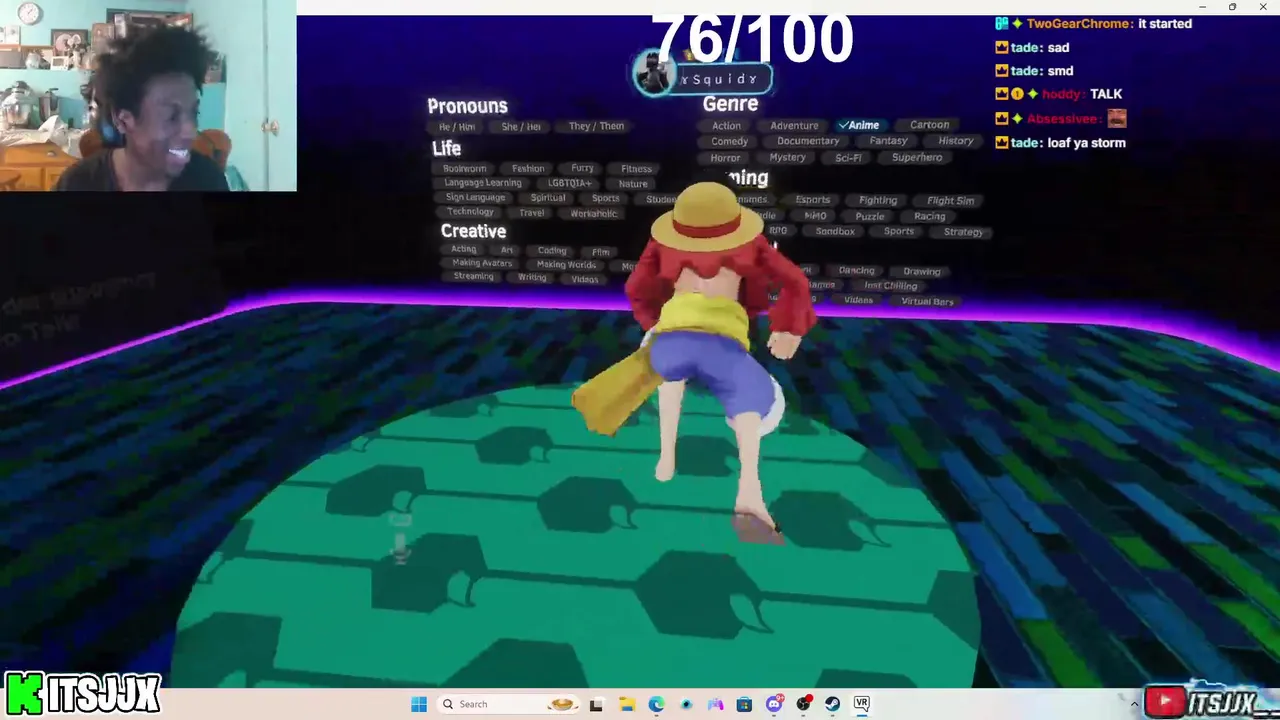Select the Sandbox gaming tag
Image resolution: width=1280 pixels, height=720 pixels.
835,232
